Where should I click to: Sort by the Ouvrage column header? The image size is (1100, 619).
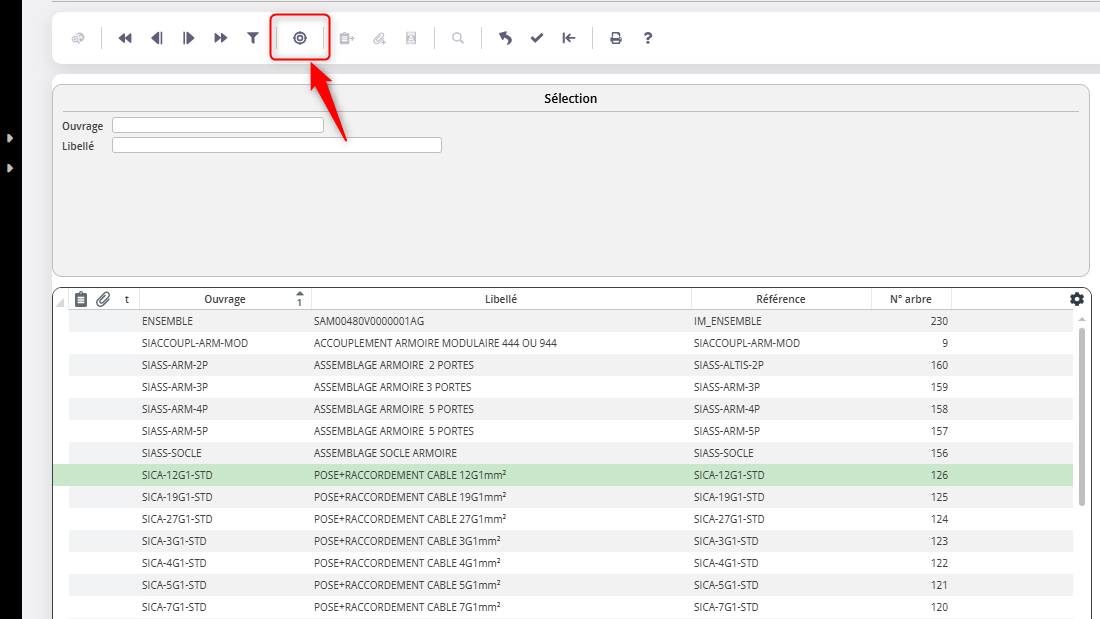[x=224, y=299]
